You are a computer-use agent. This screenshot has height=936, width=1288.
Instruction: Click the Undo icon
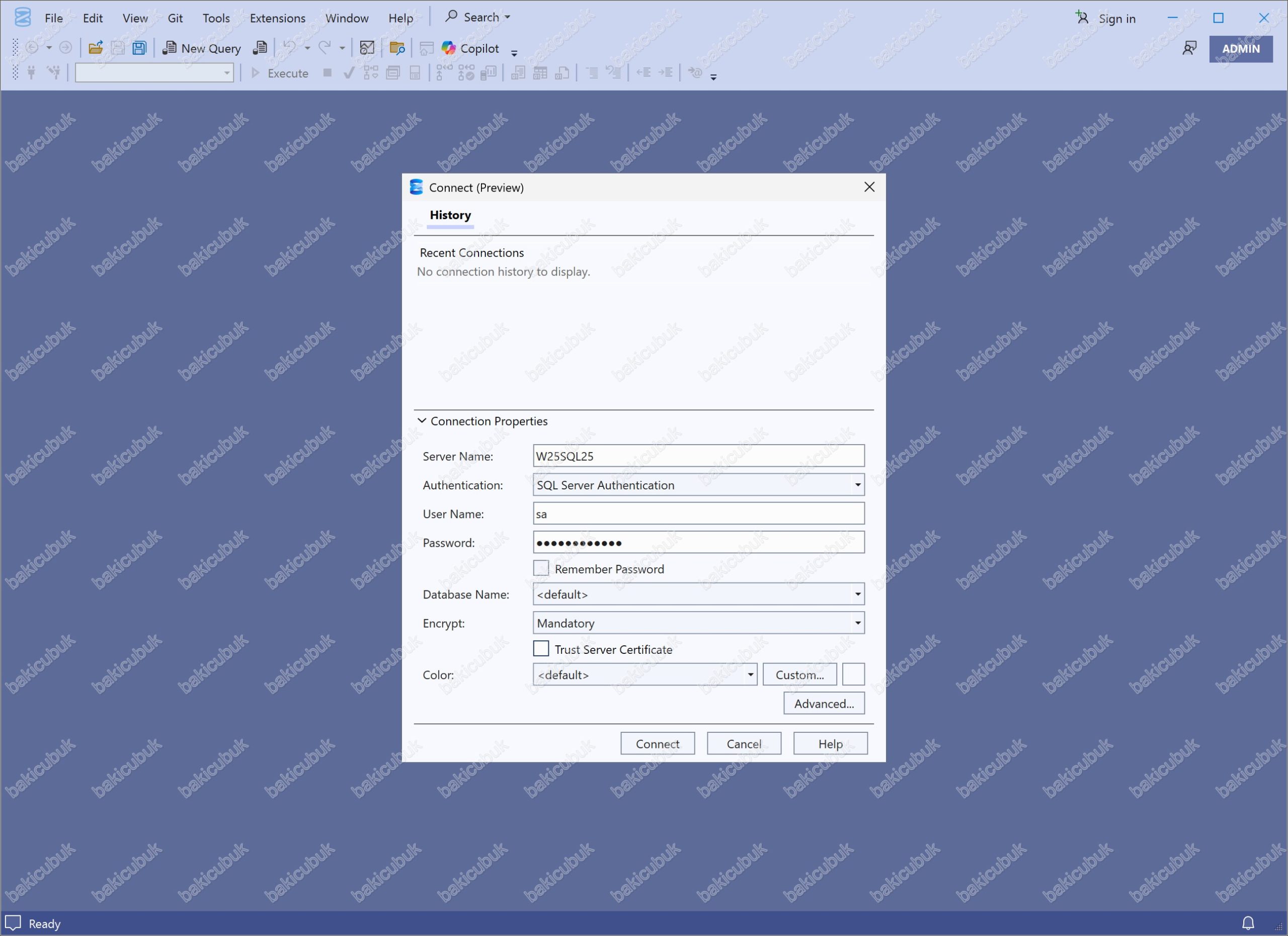(x=290, y=48)
